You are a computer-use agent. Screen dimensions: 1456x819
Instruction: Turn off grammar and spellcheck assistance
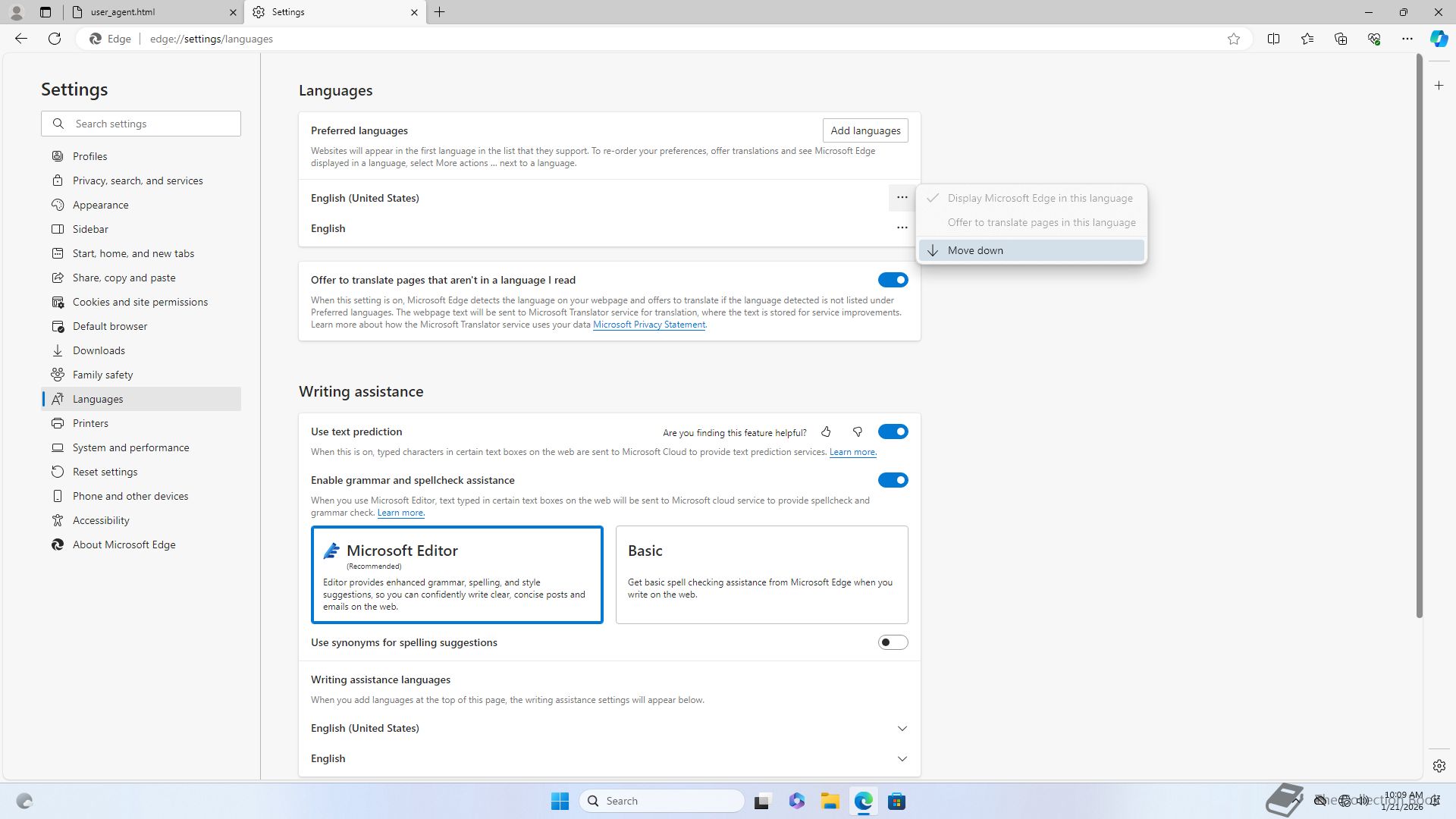[893, 481]
